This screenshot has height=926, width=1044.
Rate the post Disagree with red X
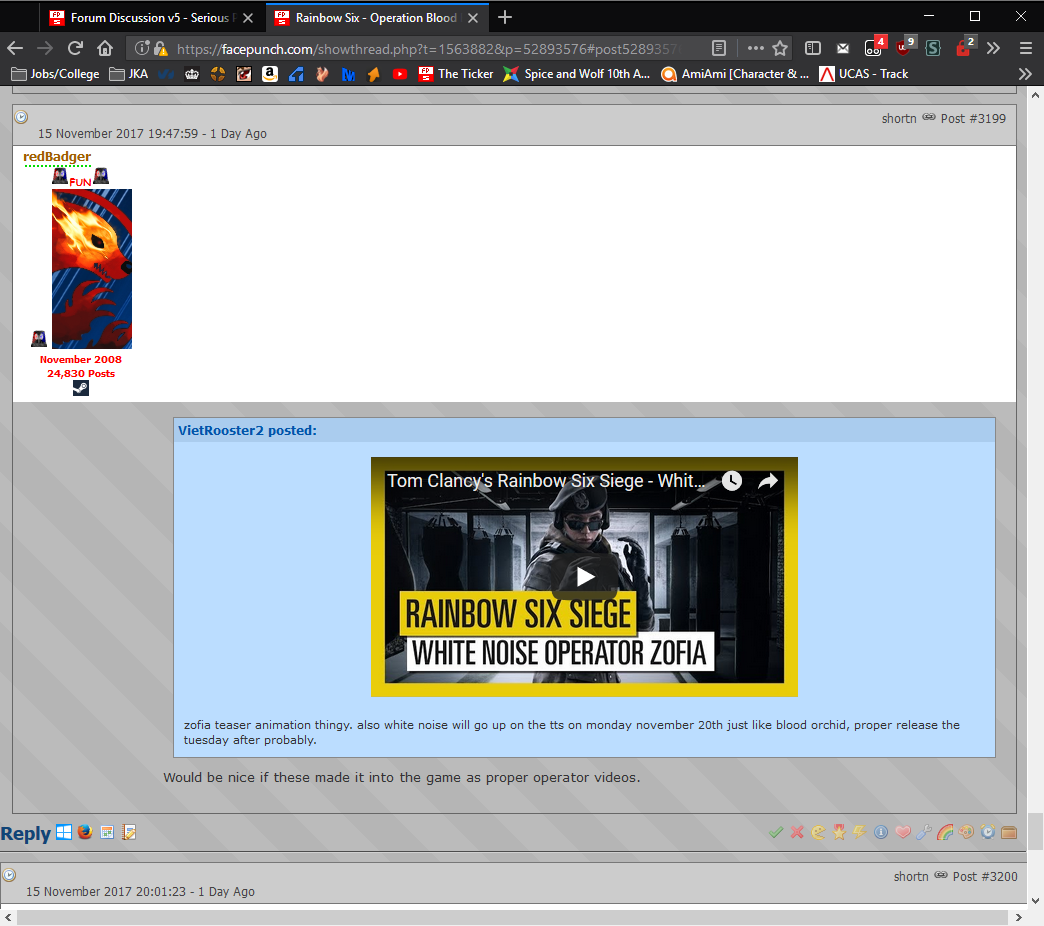click(x=797, y=832)
